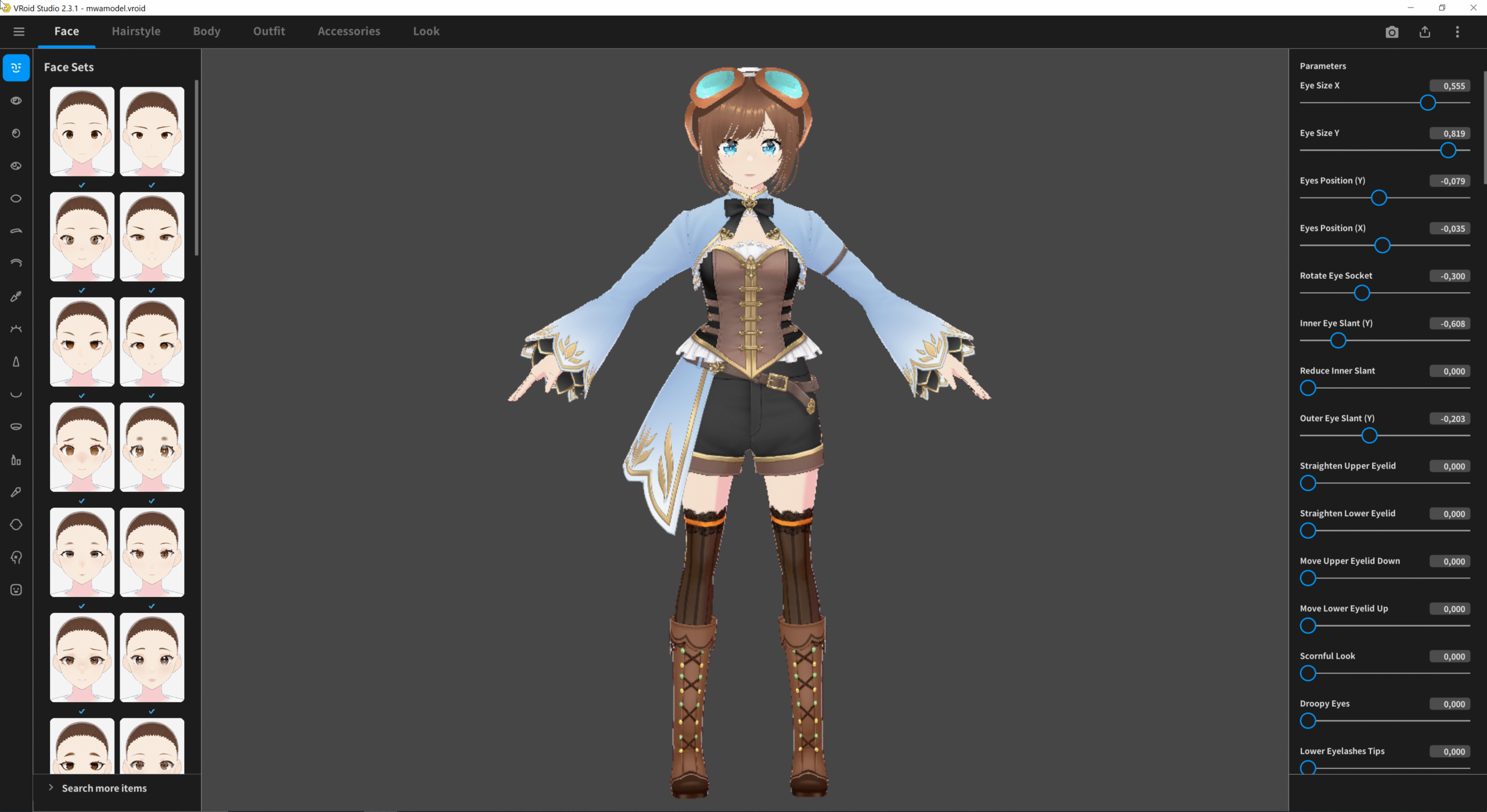Screen dimensions: 1487x812
Task: Click the camera capture icon
Action: (1392, 32)
